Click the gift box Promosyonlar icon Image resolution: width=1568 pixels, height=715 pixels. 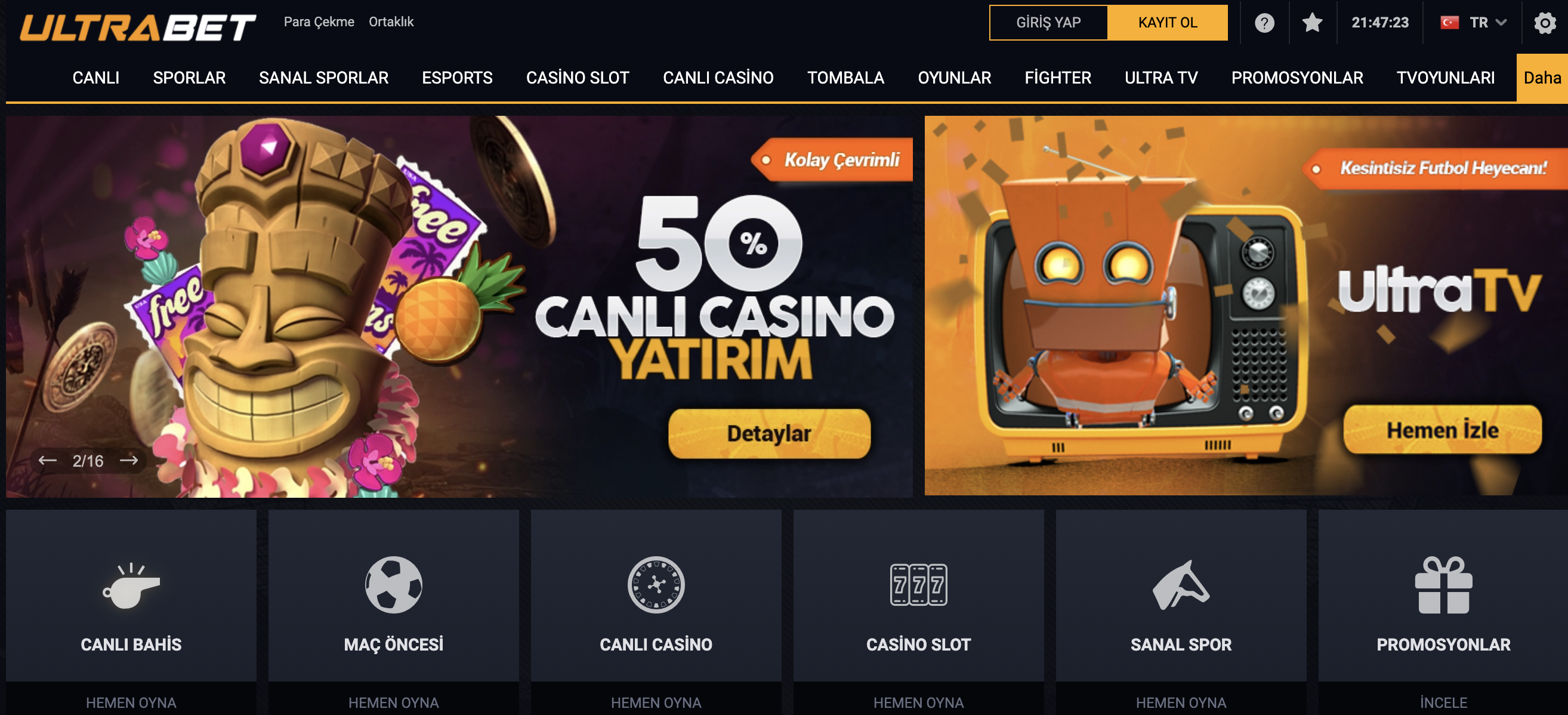[x=1443, y=585]
